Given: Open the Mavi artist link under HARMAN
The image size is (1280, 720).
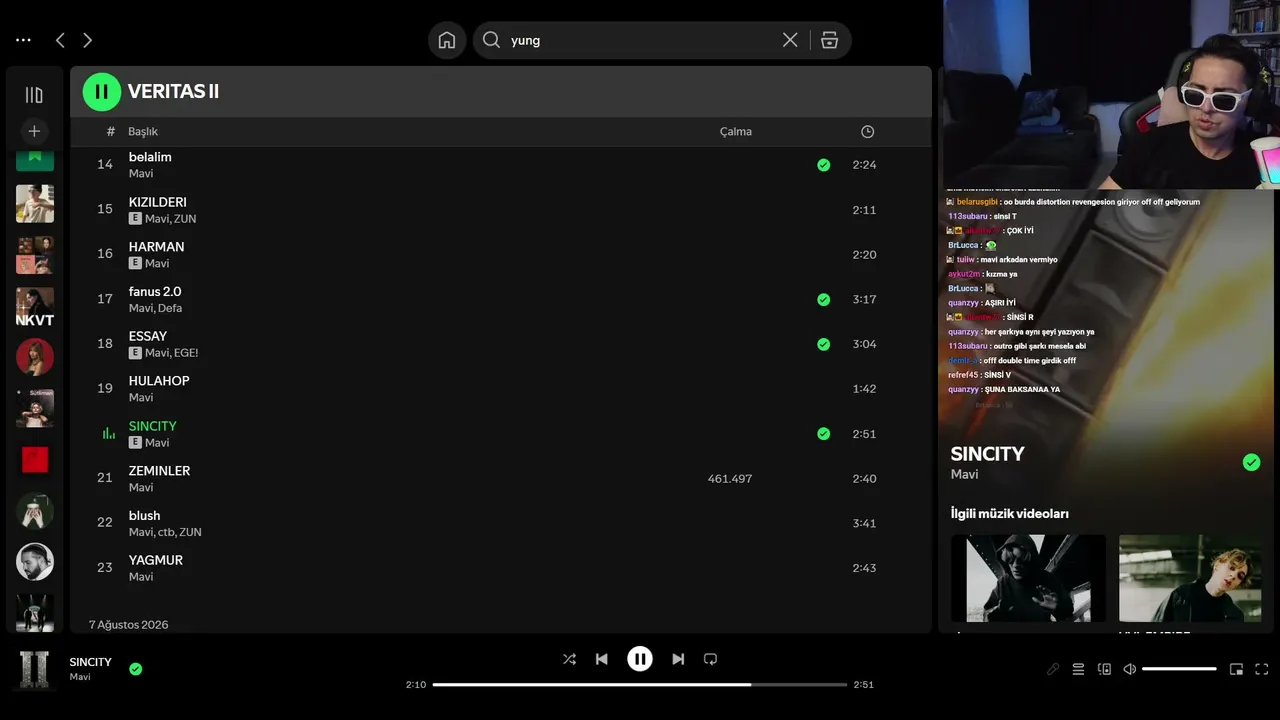Looking at the screenshot, I should (157, 264).
